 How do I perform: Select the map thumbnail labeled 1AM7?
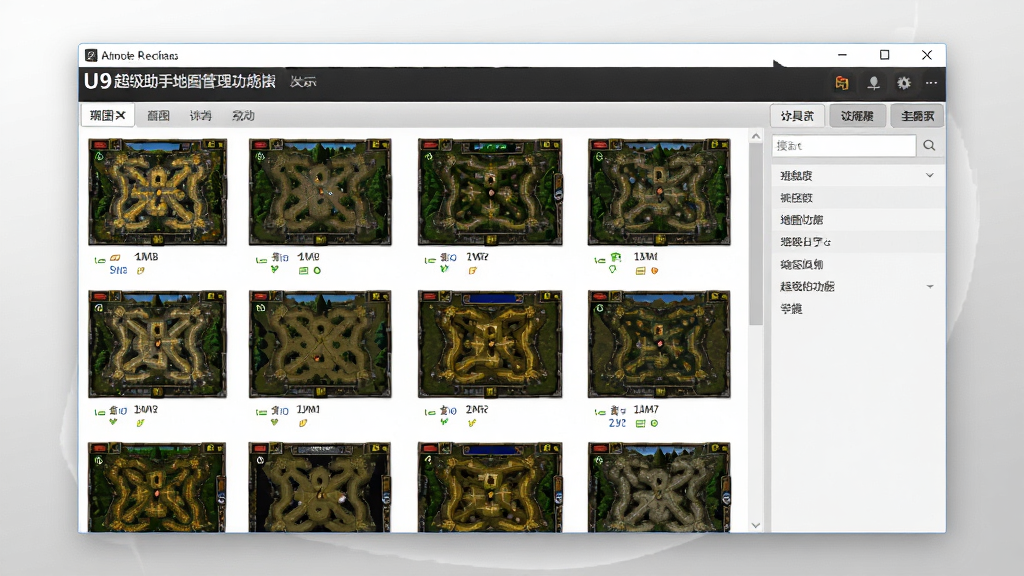pyautogui.click(x=659, y=344)
